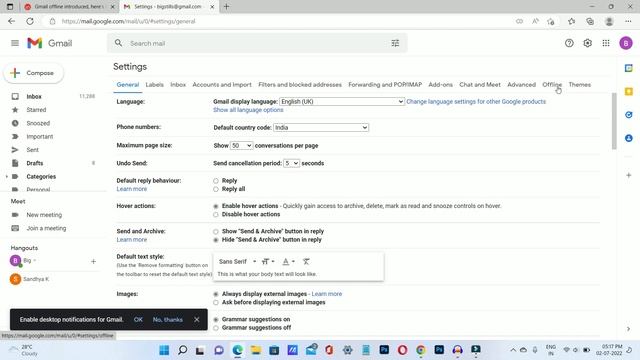
Task: Switch to the Offline settings tab
Action: (x=552, y=84)
